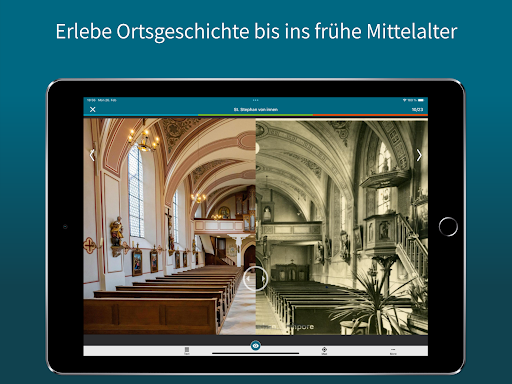Tap the blue eye button at bottom center

256,346
